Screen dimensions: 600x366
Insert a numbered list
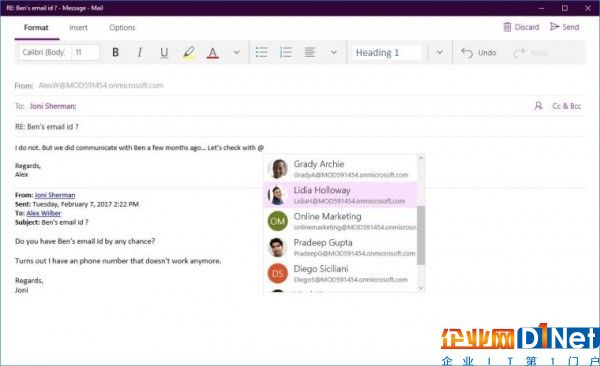point(286,52)
